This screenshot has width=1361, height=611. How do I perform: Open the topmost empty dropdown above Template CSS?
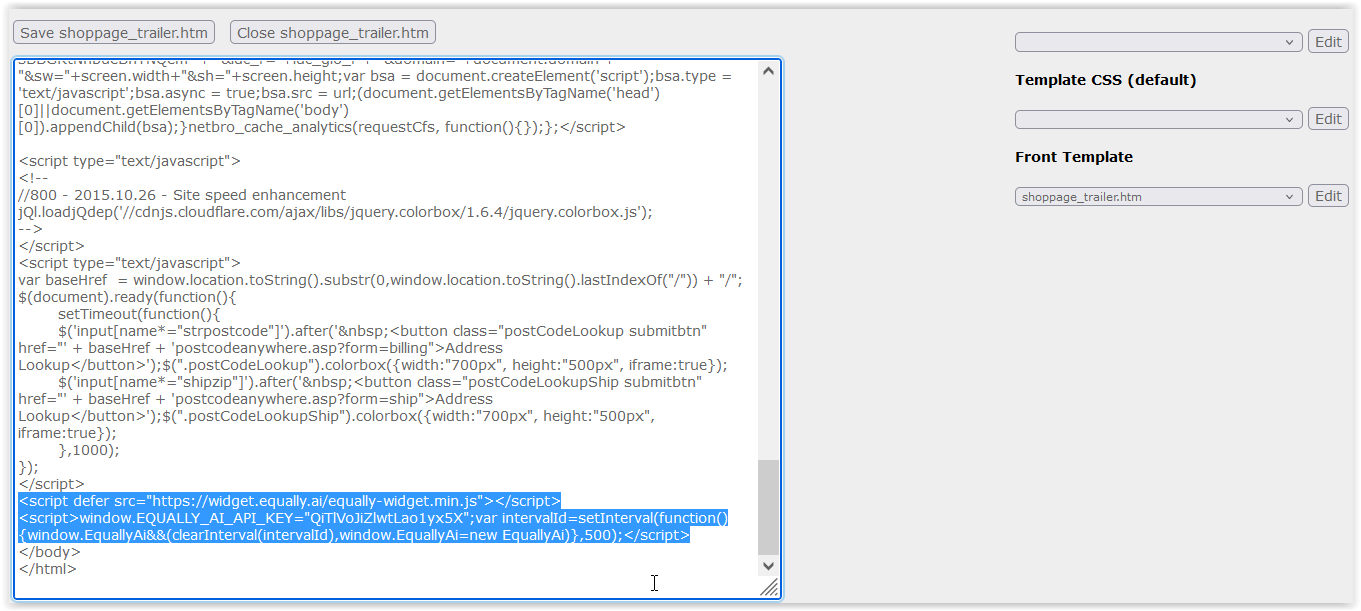coord(1159,42)
